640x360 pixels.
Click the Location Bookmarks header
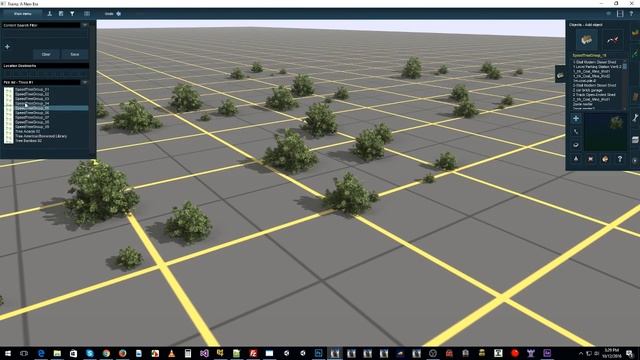[x=45, y=66]
